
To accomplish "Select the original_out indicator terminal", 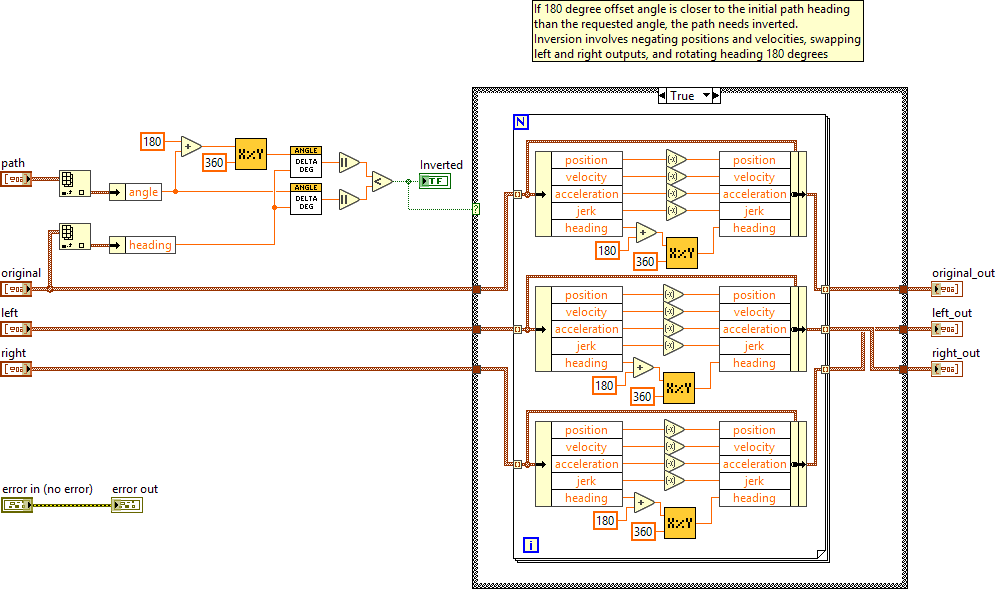I will tap(946, 289).
